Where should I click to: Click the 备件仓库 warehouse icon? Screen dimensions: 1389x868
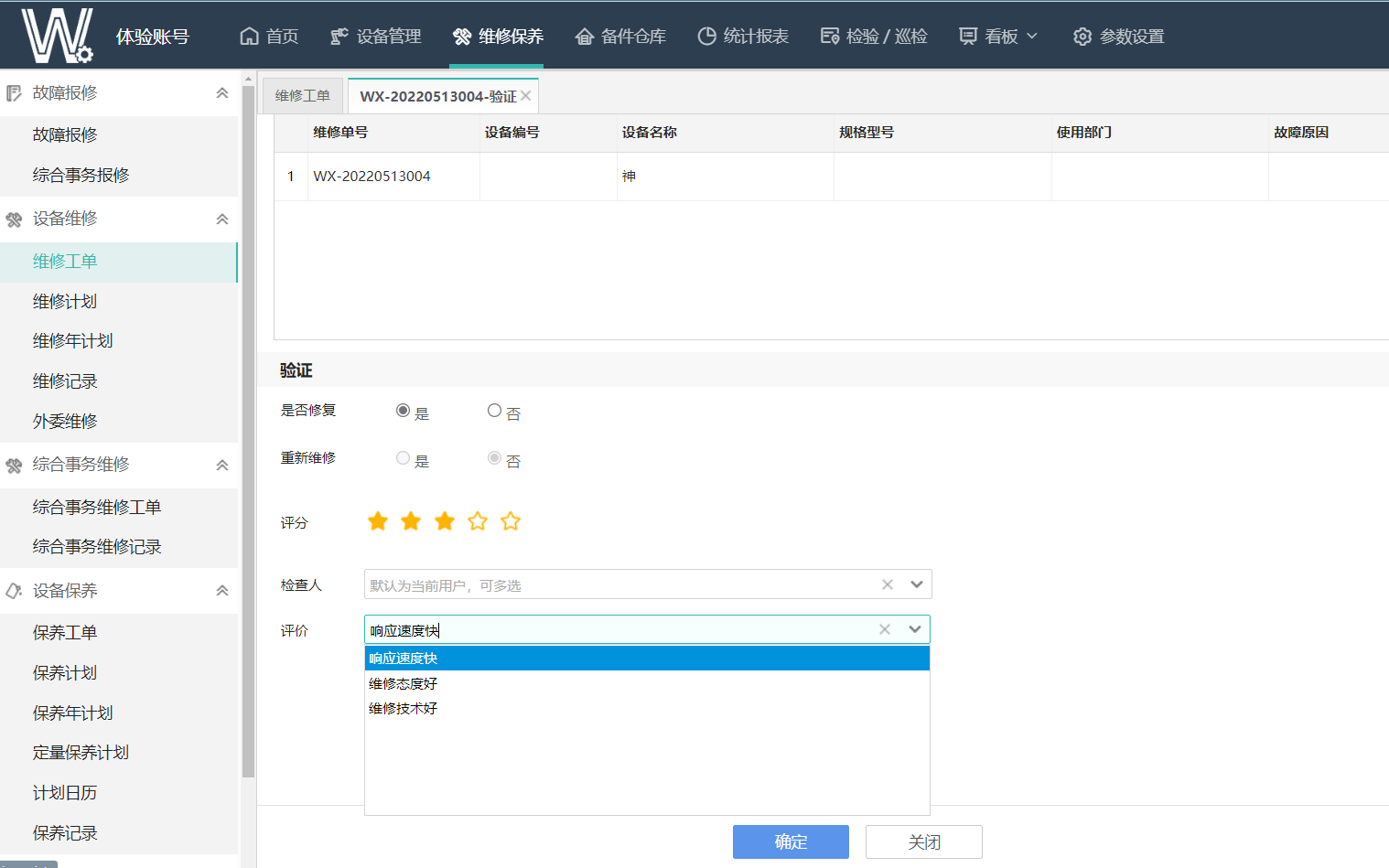(x=585, y=37)
